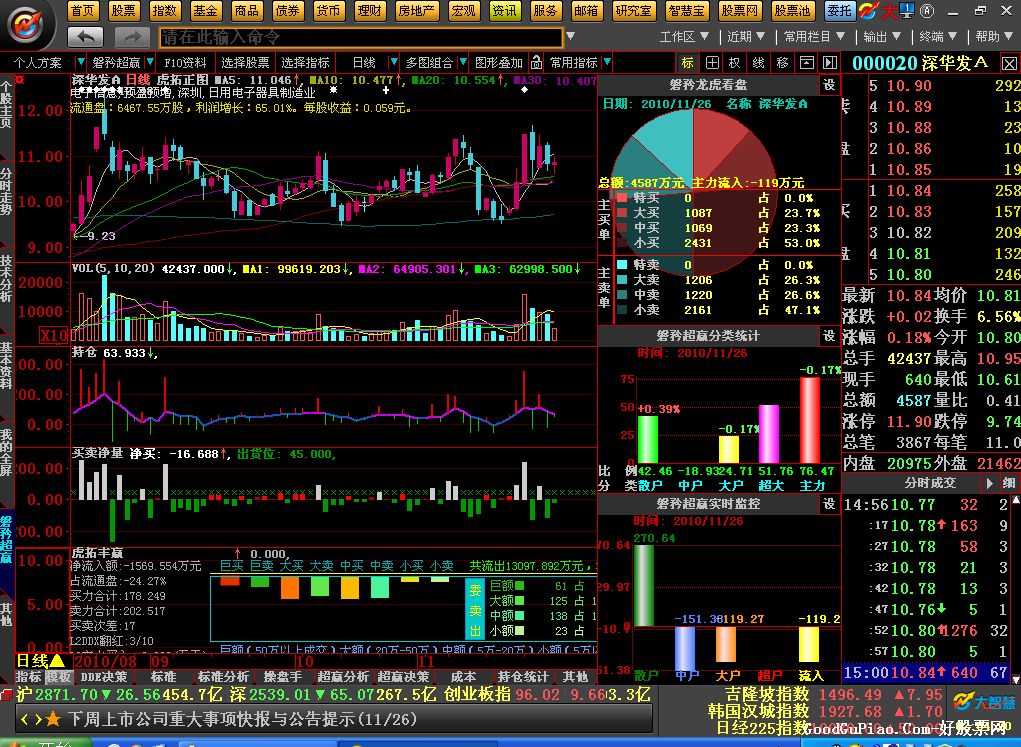
Task: Open the 输出 menu
Action: pos(882,36)
